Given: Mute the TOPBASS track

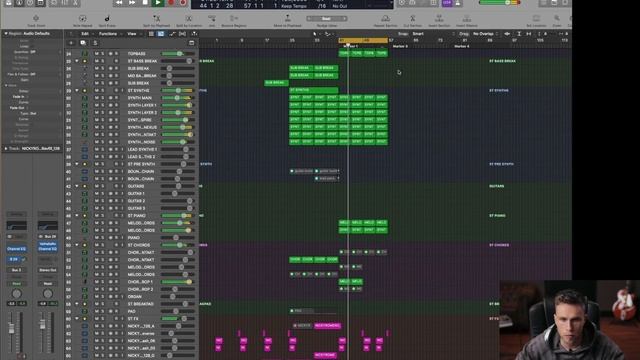Looking at the screenshot, I should click(97, 54).
